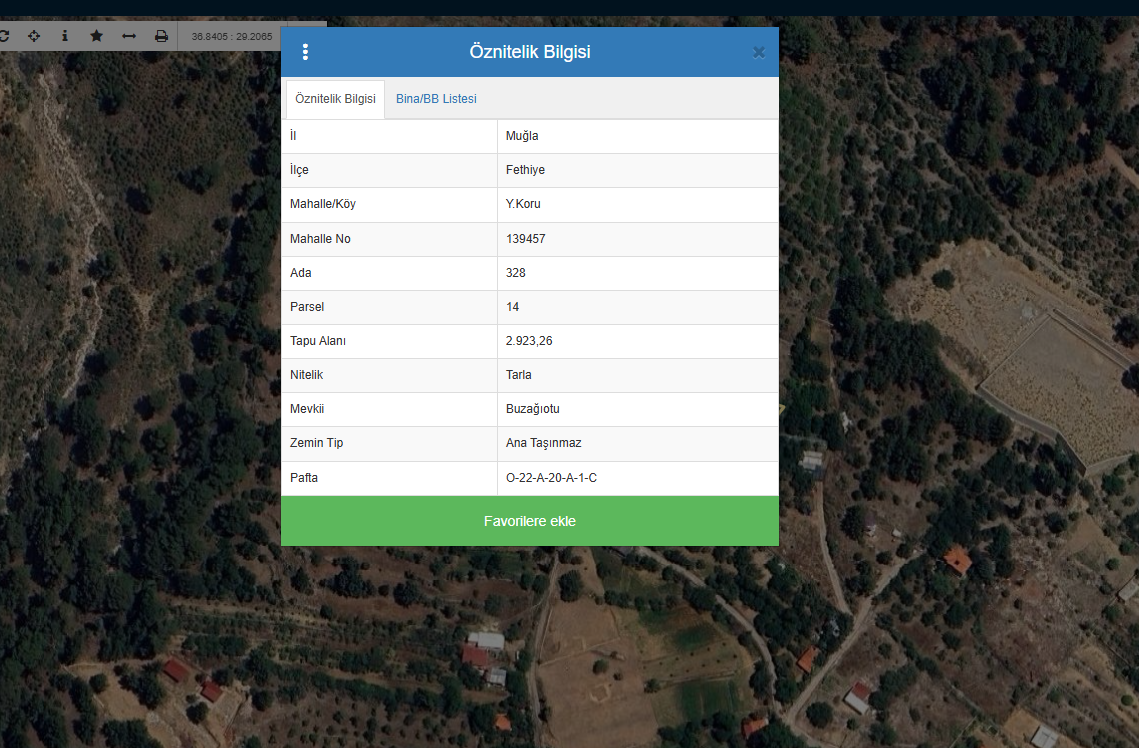Select the distance measure arrow tool

click(129, 36)
